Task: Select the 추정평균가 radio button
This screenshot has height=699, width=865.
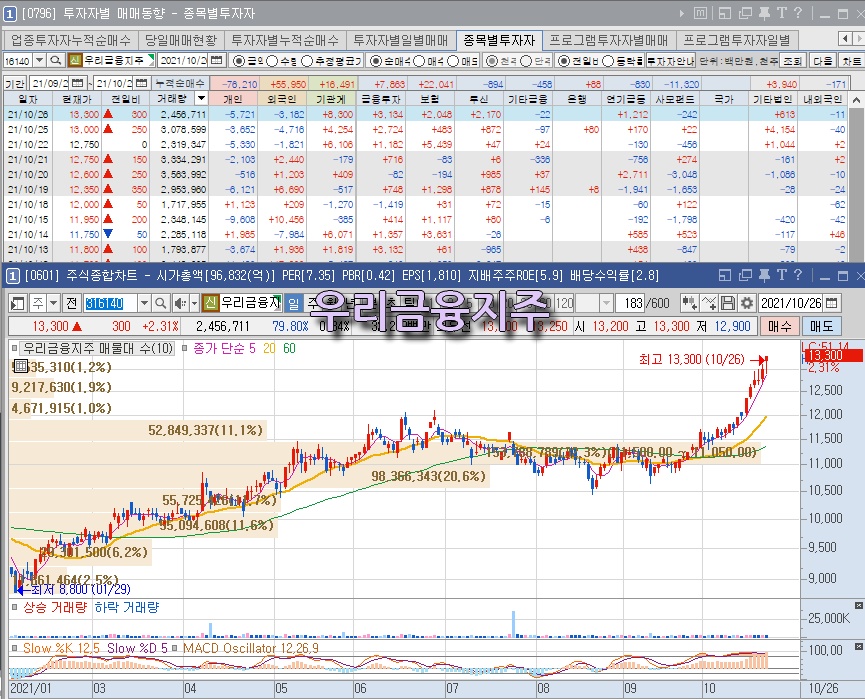Action: (307, 61)
